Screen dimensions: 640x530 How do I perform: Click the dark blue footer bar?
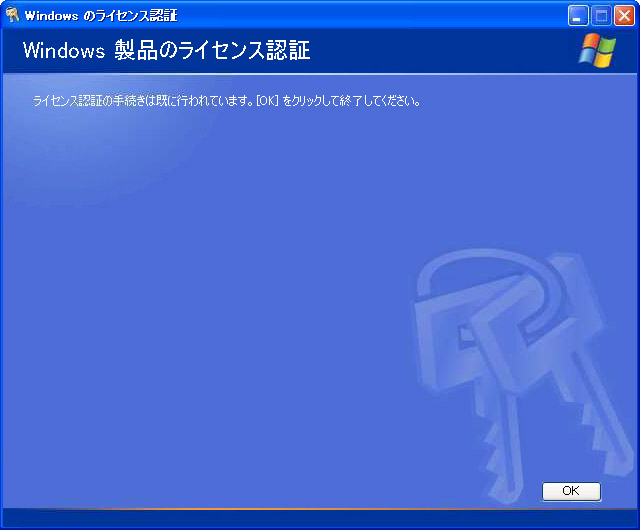tap(320, 519)
